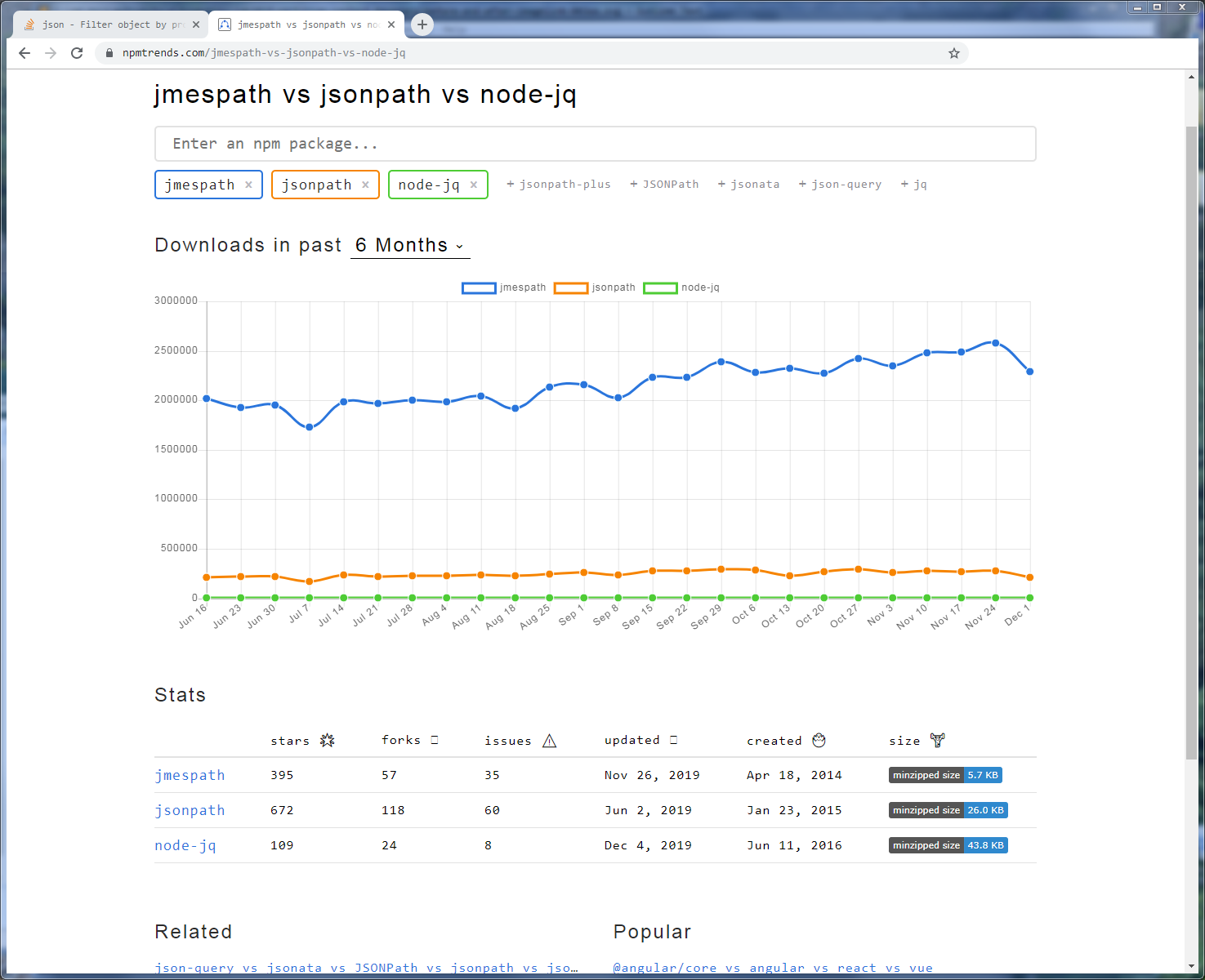Close the json Filter object tab
The height and width of the screenshot is (980, 1205).
196,24
